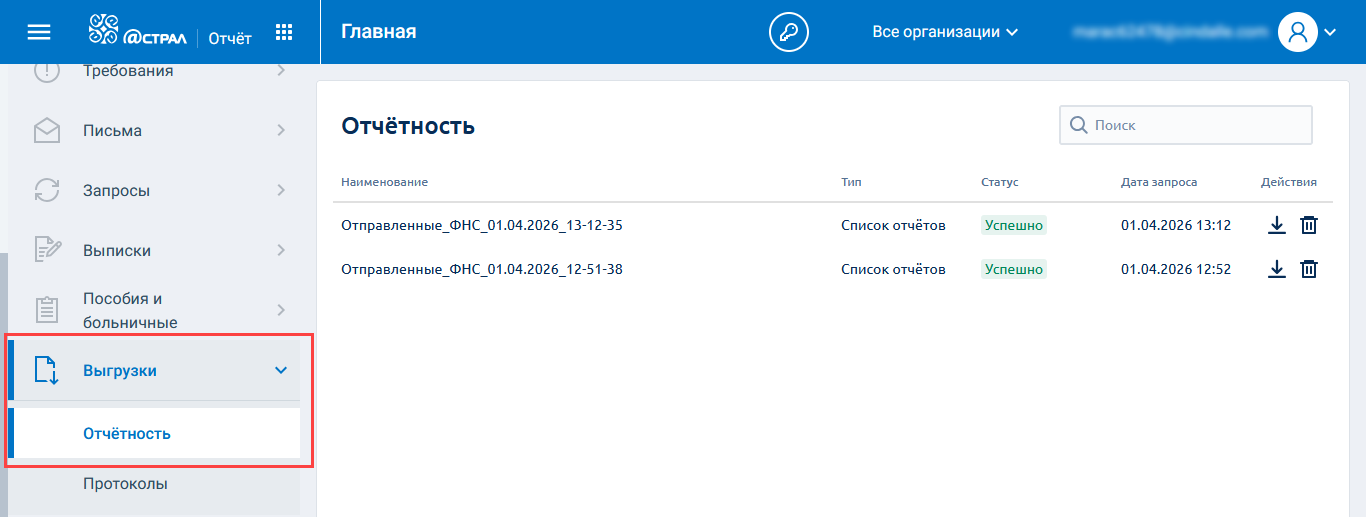1366x517 pixels.
Task: Click the key icon in the header
Action: (x=788, y=32)
